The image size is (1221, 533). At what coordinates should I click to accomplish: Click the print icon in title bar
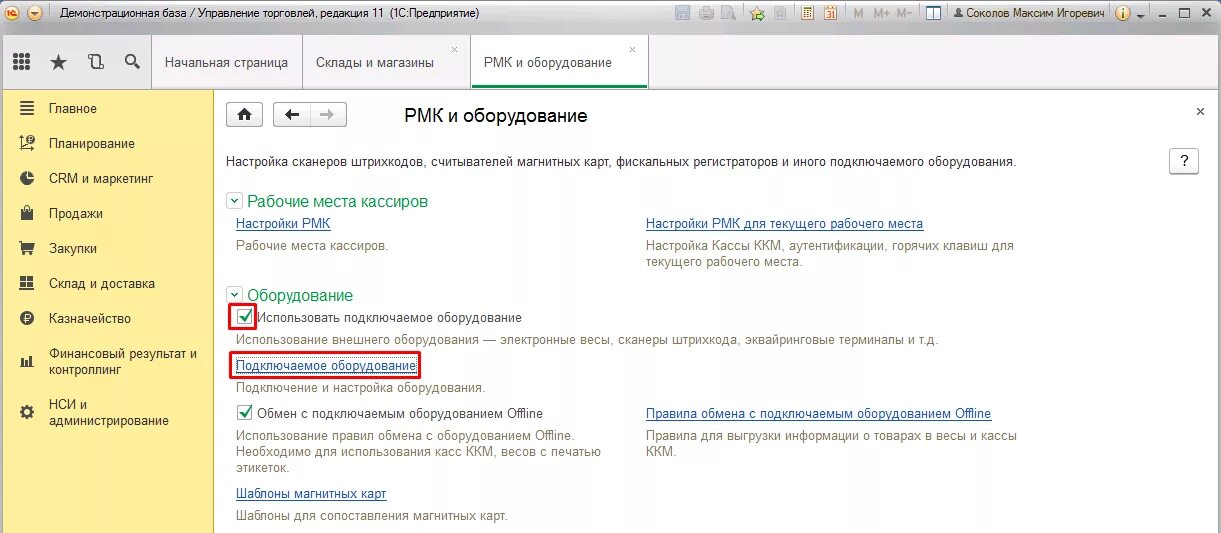click(x=707, y=14)
